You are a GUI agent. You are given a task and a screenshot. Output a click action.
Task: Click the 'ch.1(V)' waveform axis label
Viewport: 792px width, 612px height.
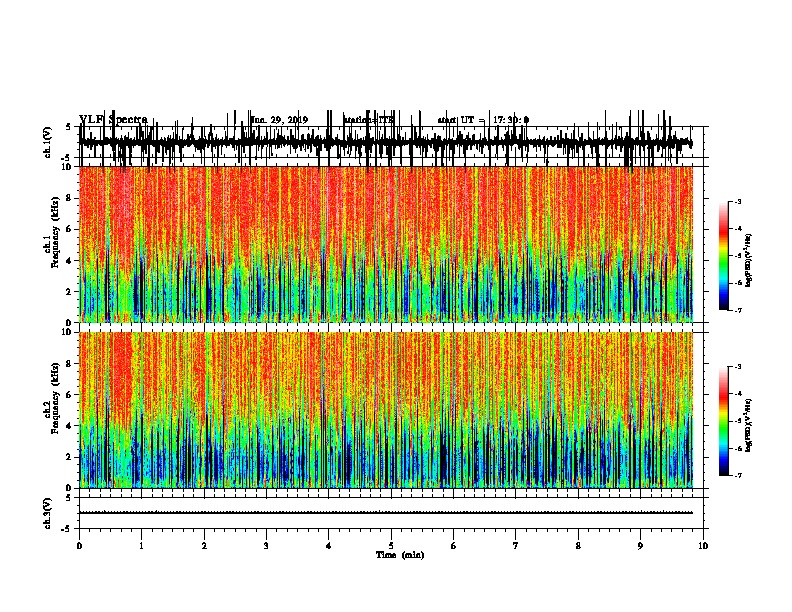point(47,142)
